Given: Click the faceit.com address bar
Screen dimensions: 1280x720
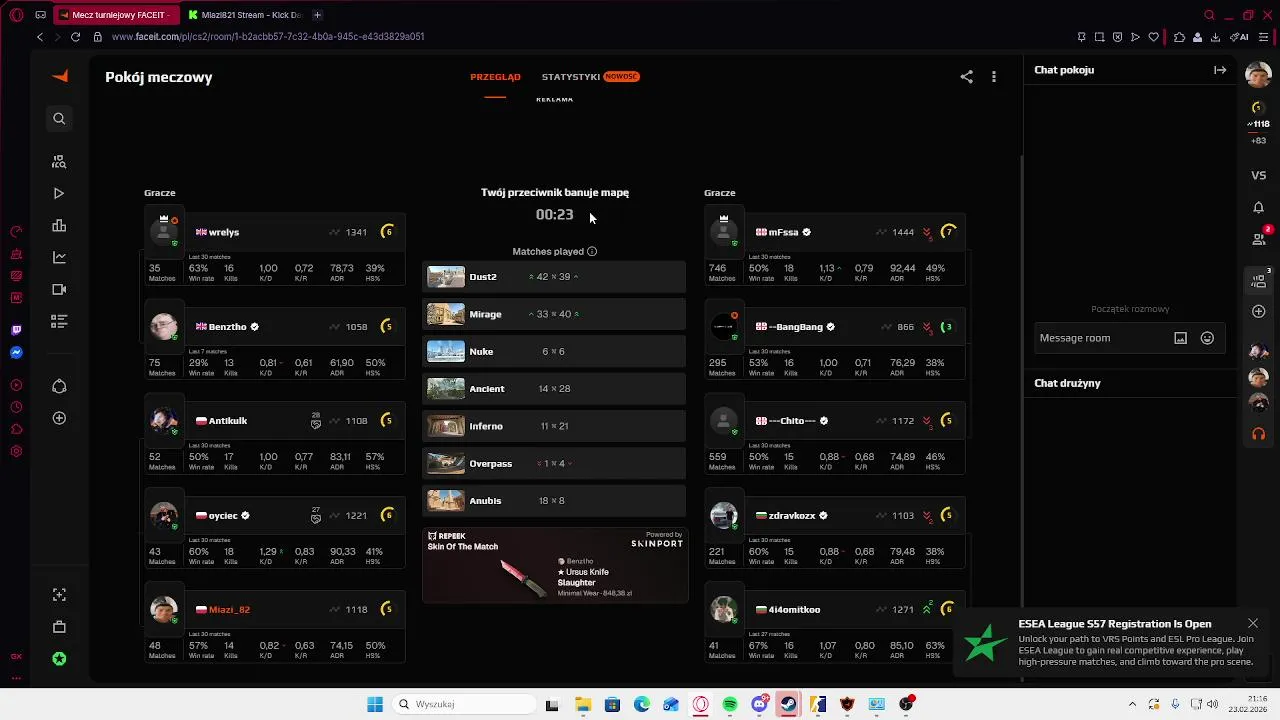Looking at the screenshot, I should [x=268, y=37].
